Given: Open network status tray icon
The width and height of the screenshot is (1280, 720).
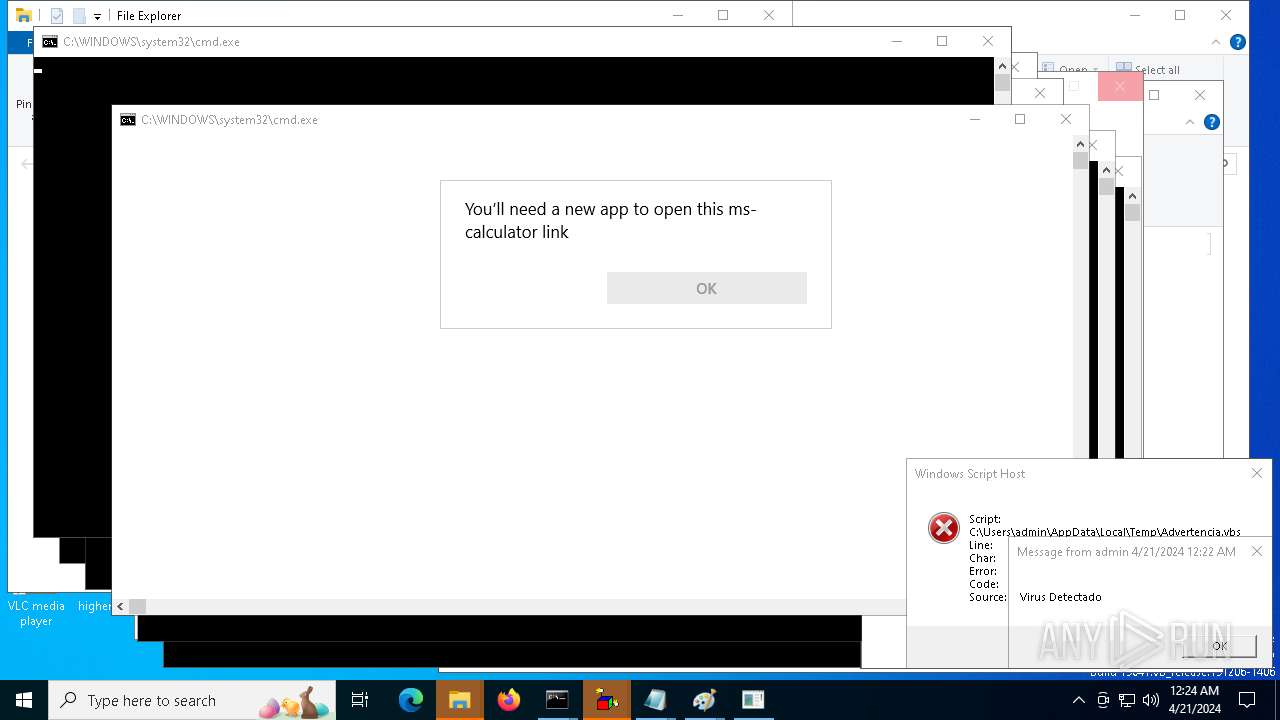Looking at the screenshot, I should [1127, 700].
